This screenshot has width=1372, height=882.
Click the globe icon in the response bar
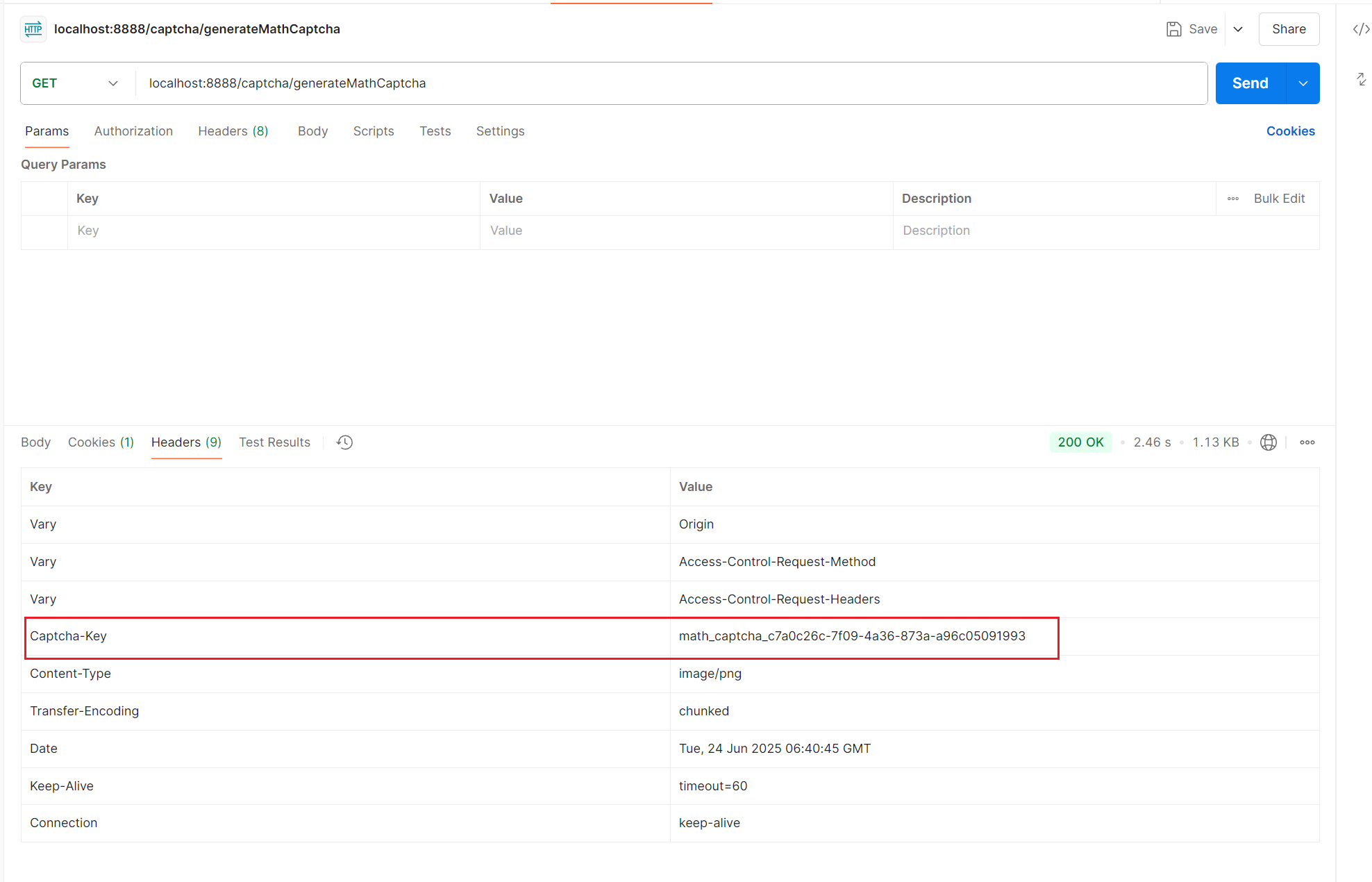(1269, 442)
